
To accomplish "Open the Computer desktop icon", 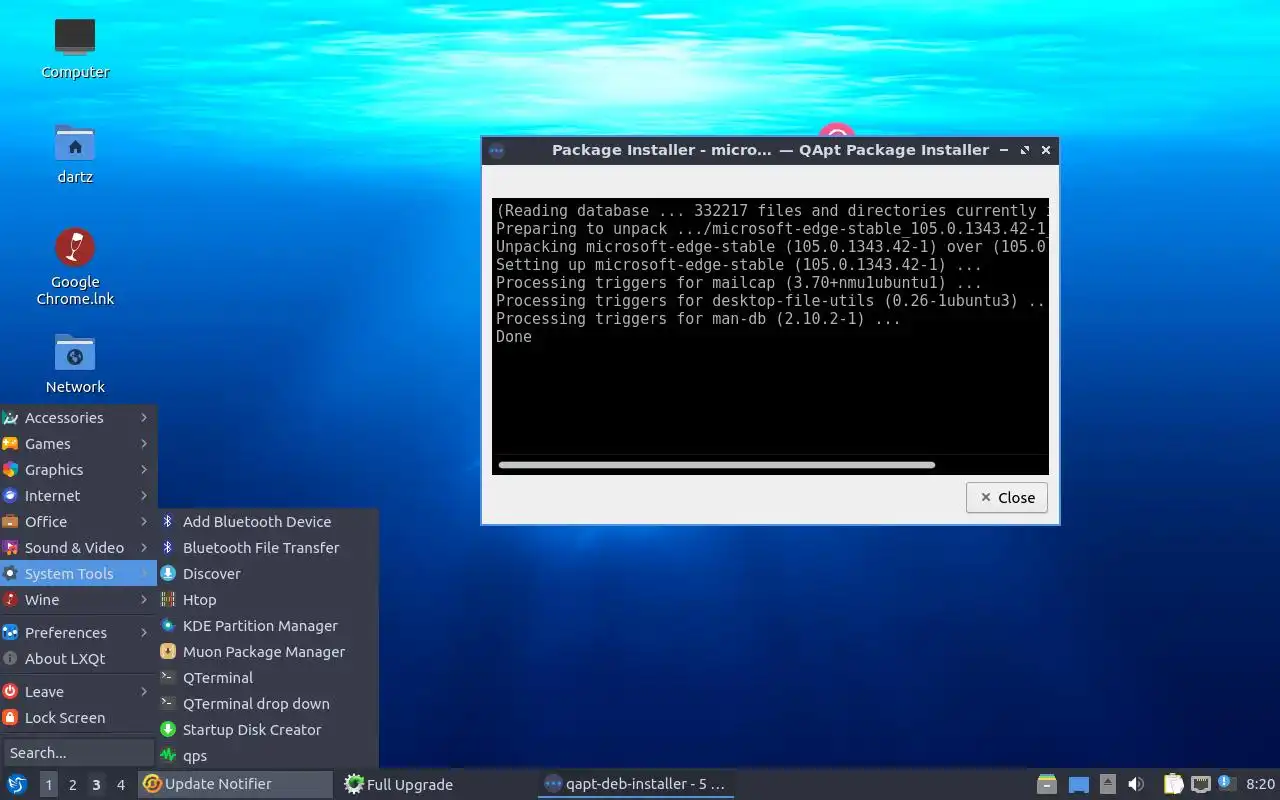I will (x=75, y=48).
